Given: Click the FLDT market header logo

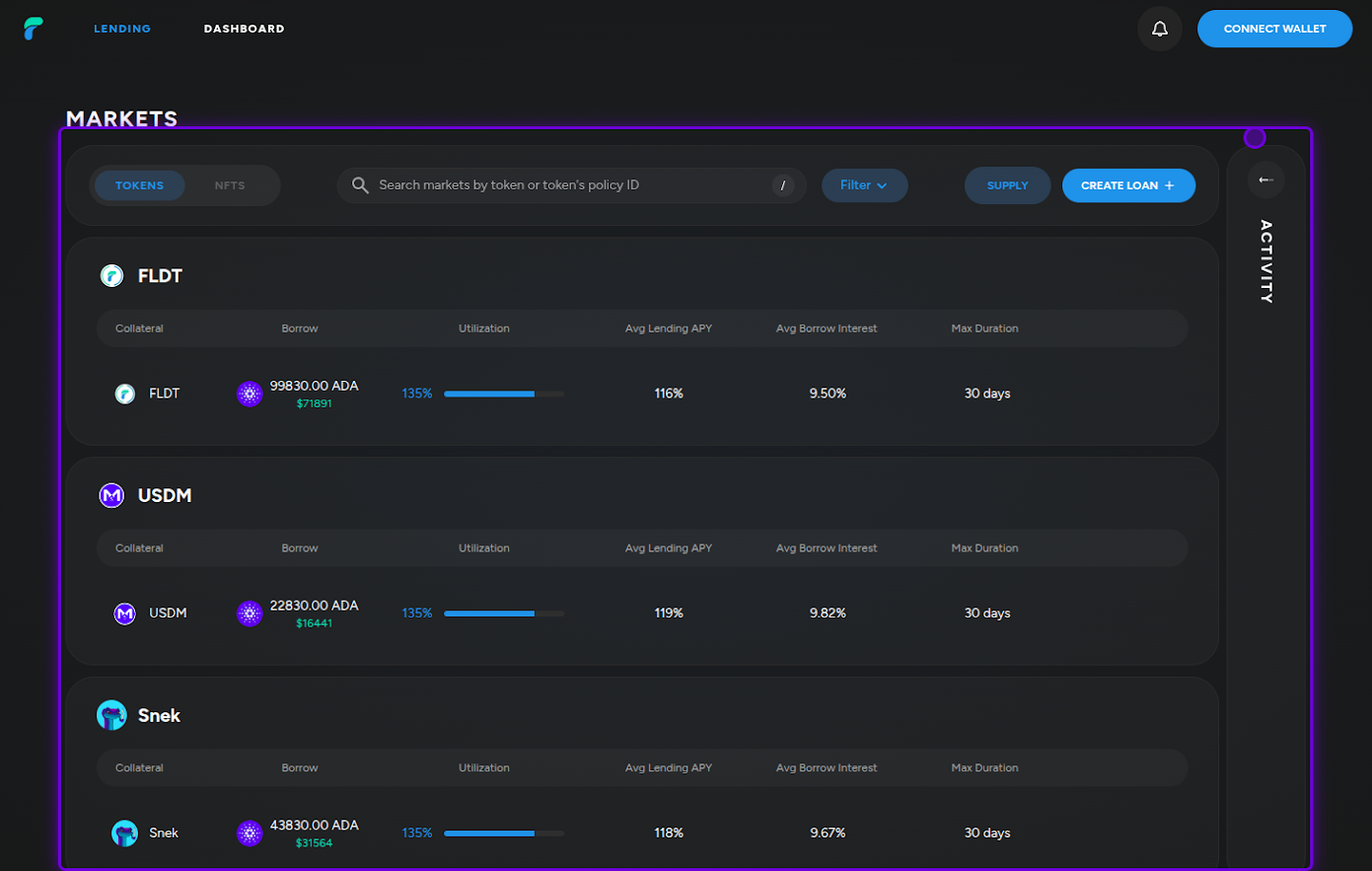Looking at the screenshot, I should tap(111, 276).
